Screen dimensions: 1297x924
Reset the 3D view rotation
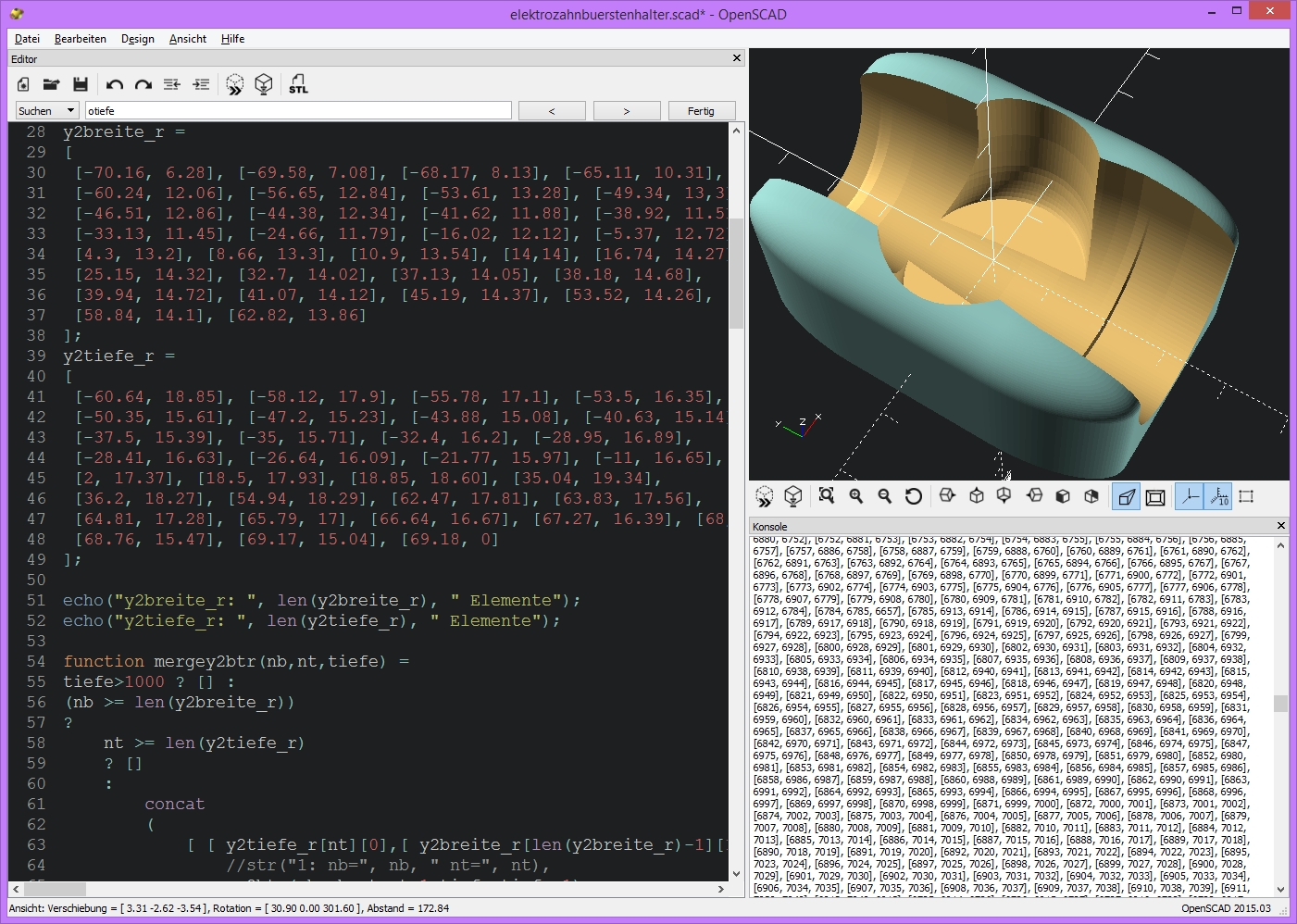pos(914,497)
